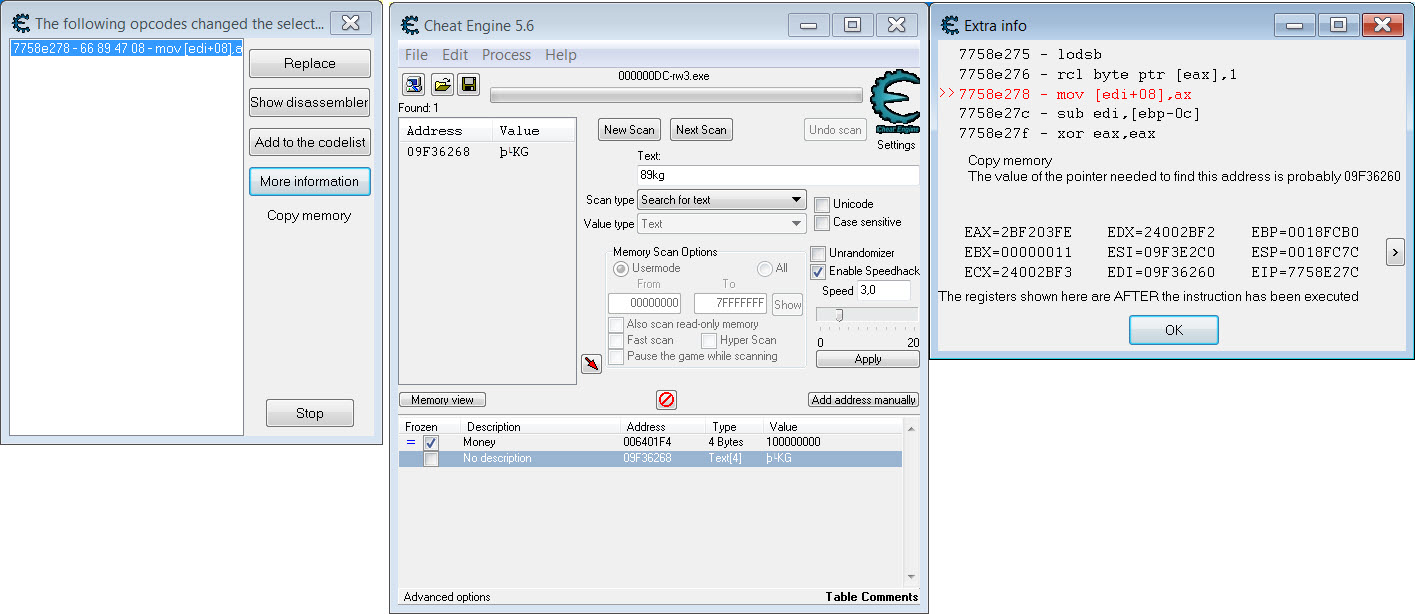Click the Address column header in results

coord(445,130)
